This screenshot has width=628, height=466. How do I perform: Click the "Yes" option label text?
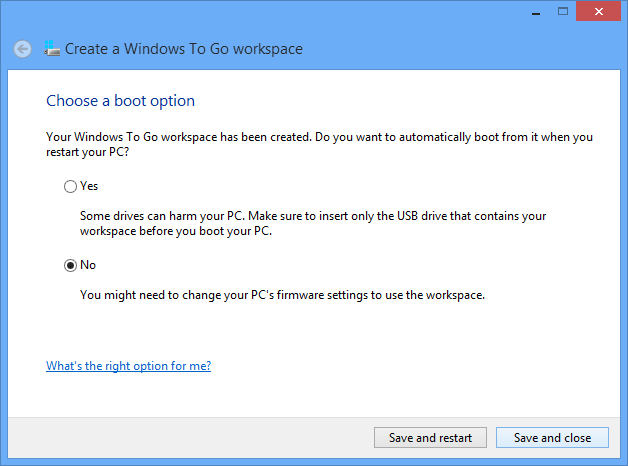89,186
